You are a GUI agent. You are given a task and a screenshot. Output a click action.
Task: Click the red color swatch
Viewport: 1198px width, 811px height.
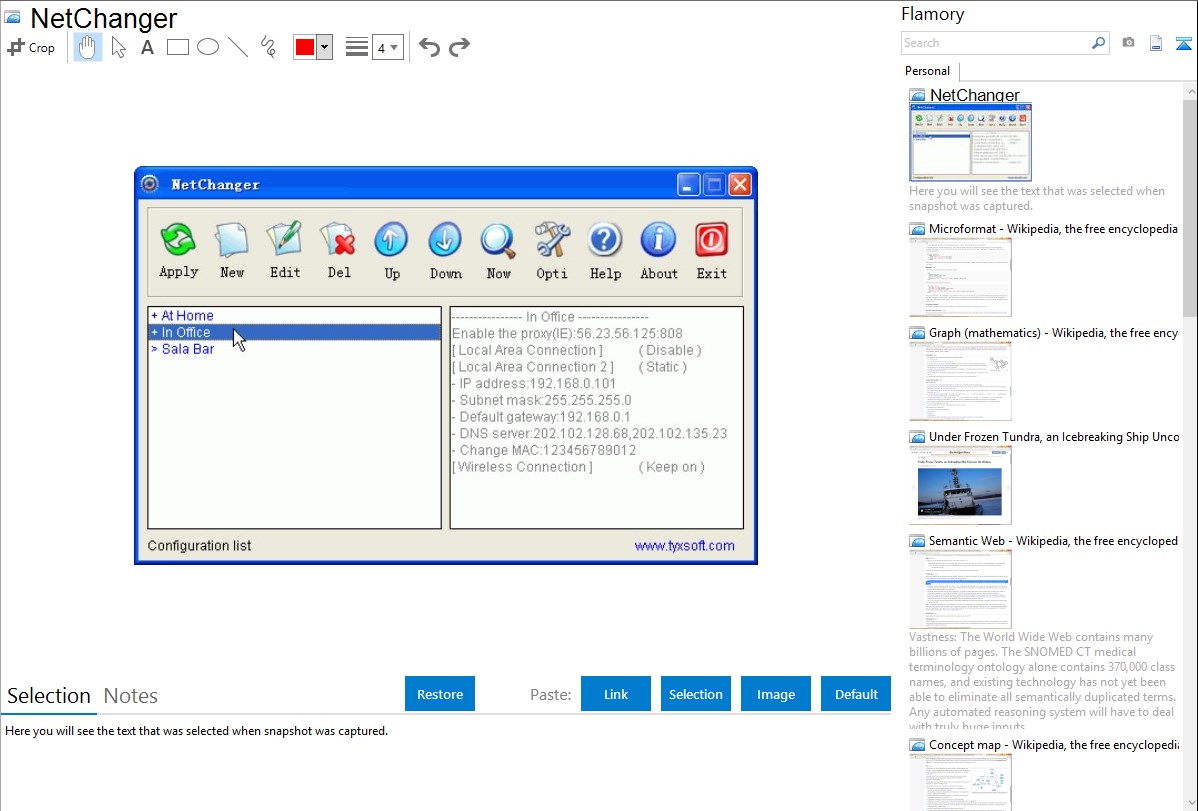304,47
